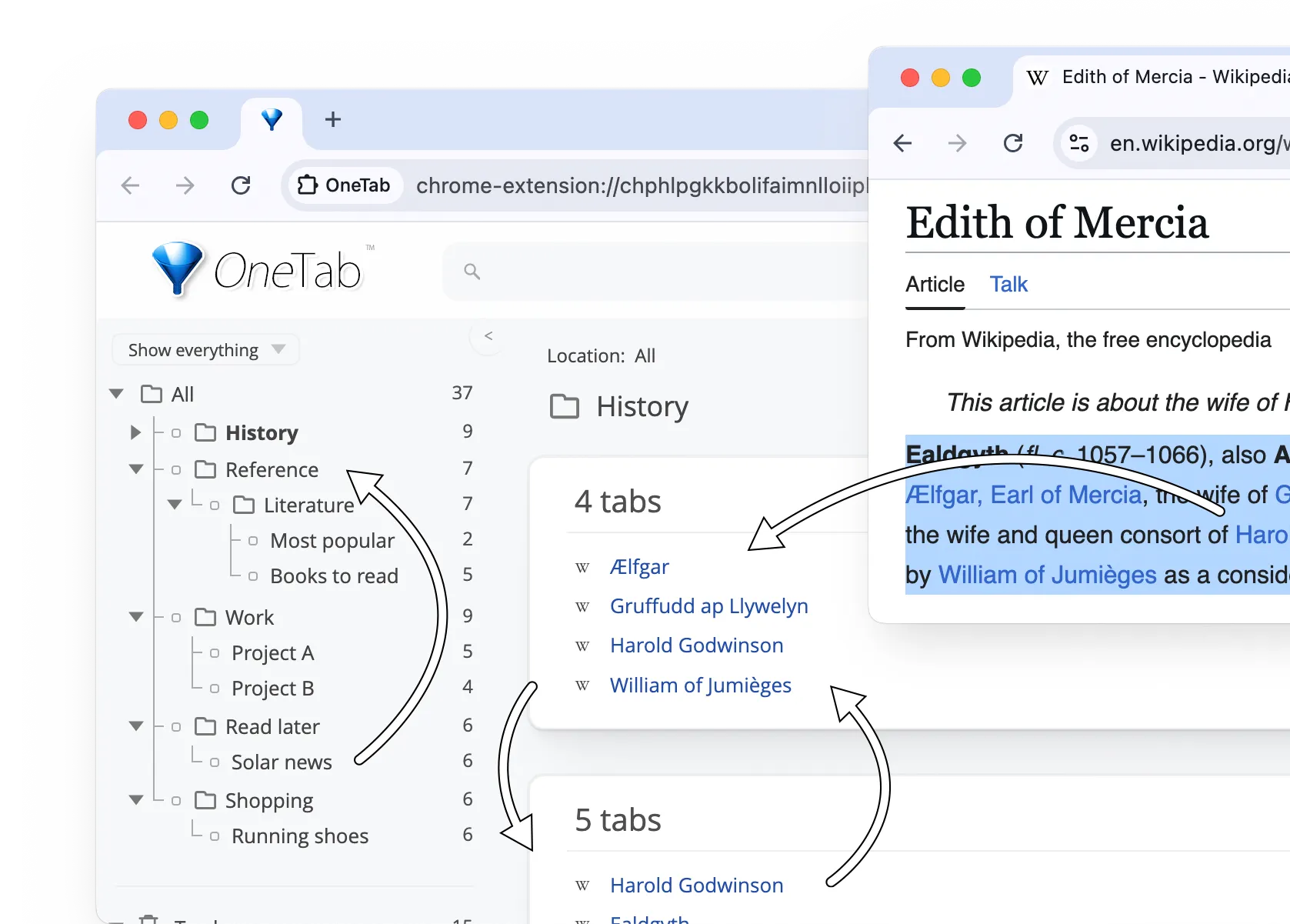
Task: Click the OneTab funnel logo
Action: (178, 268)
